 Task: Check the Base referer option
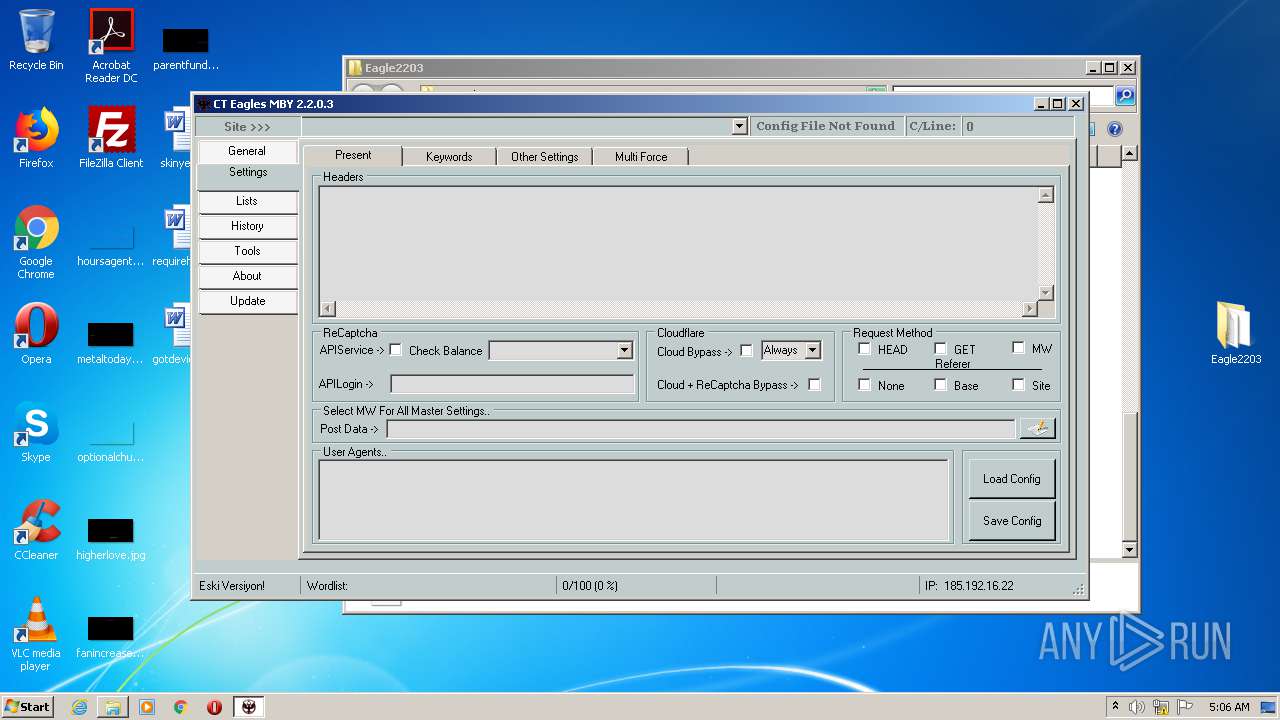[x=941, y=385]
